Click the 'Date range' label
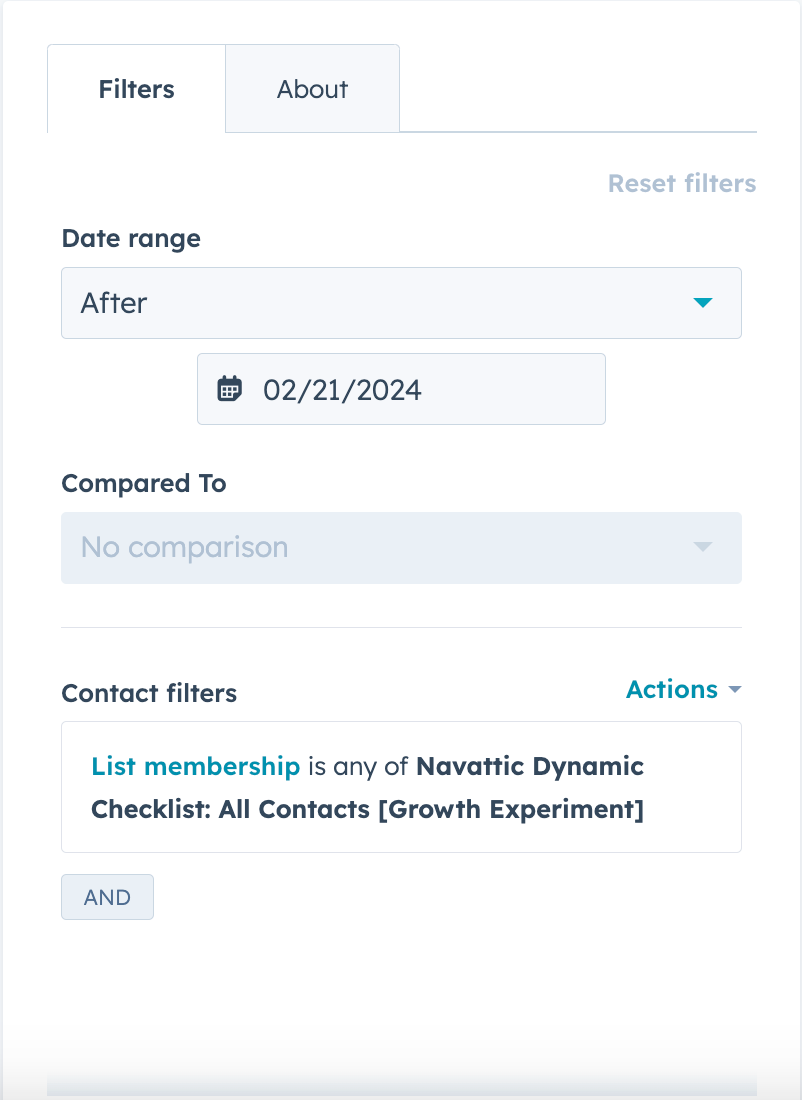Image resolution: width=802 pixels, height=1100 pixels. pyautogui.click(x=131, y=239)
